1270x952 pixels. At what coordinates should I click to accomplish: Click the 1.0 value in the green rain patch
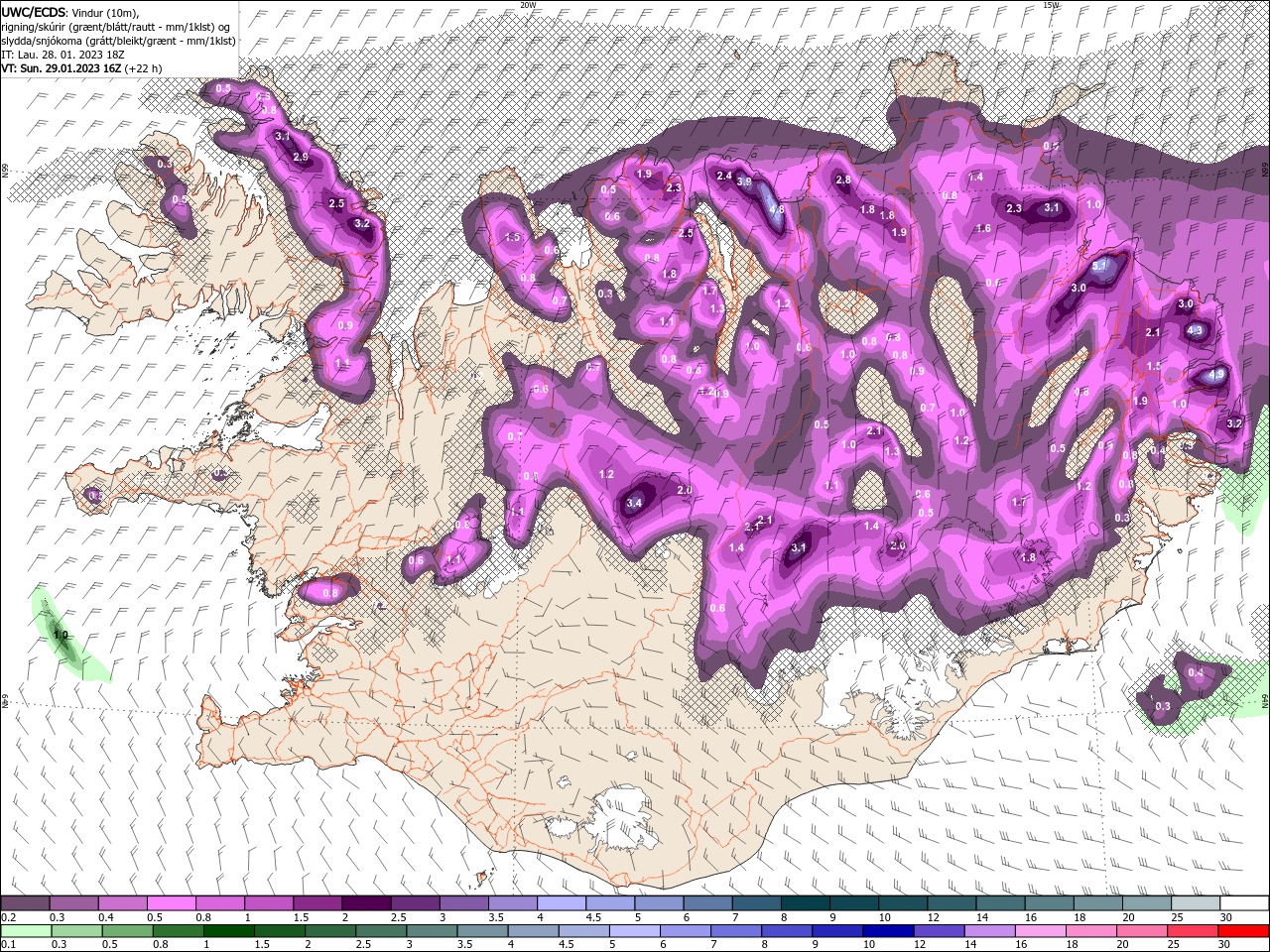click(x=61, y=635)
